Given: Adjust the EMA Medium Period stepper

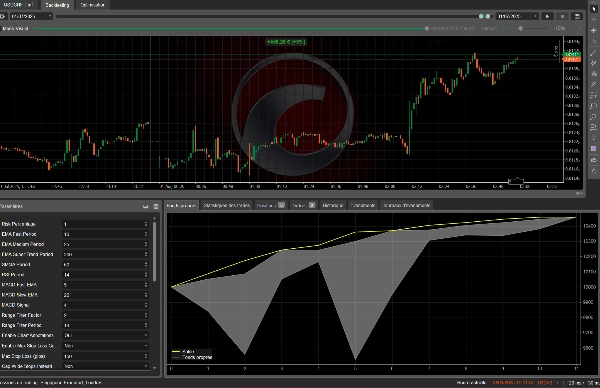Looking at the screenshot, I should (x=146, y=244).
